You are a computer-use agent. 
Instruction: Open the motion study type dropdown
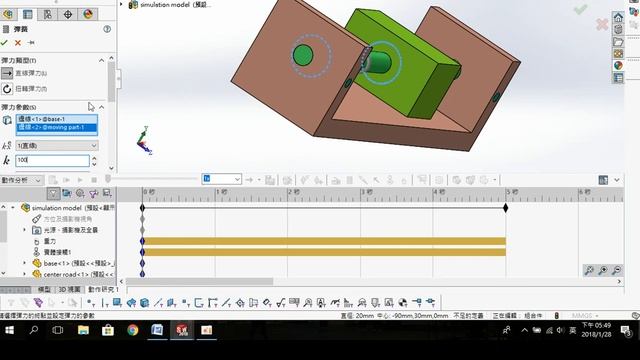coord(21,180)
